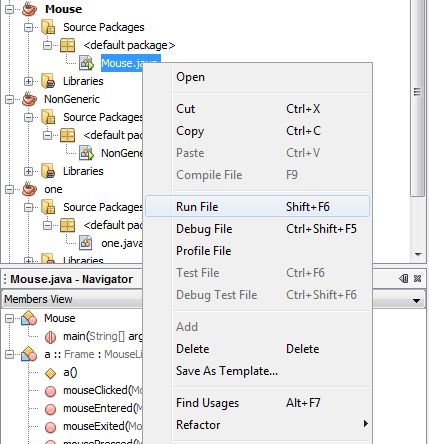Viewport: 429px width, 444px height.
Task: Click the Libraries folder icon under Mouse
Action: coord(48,81)
